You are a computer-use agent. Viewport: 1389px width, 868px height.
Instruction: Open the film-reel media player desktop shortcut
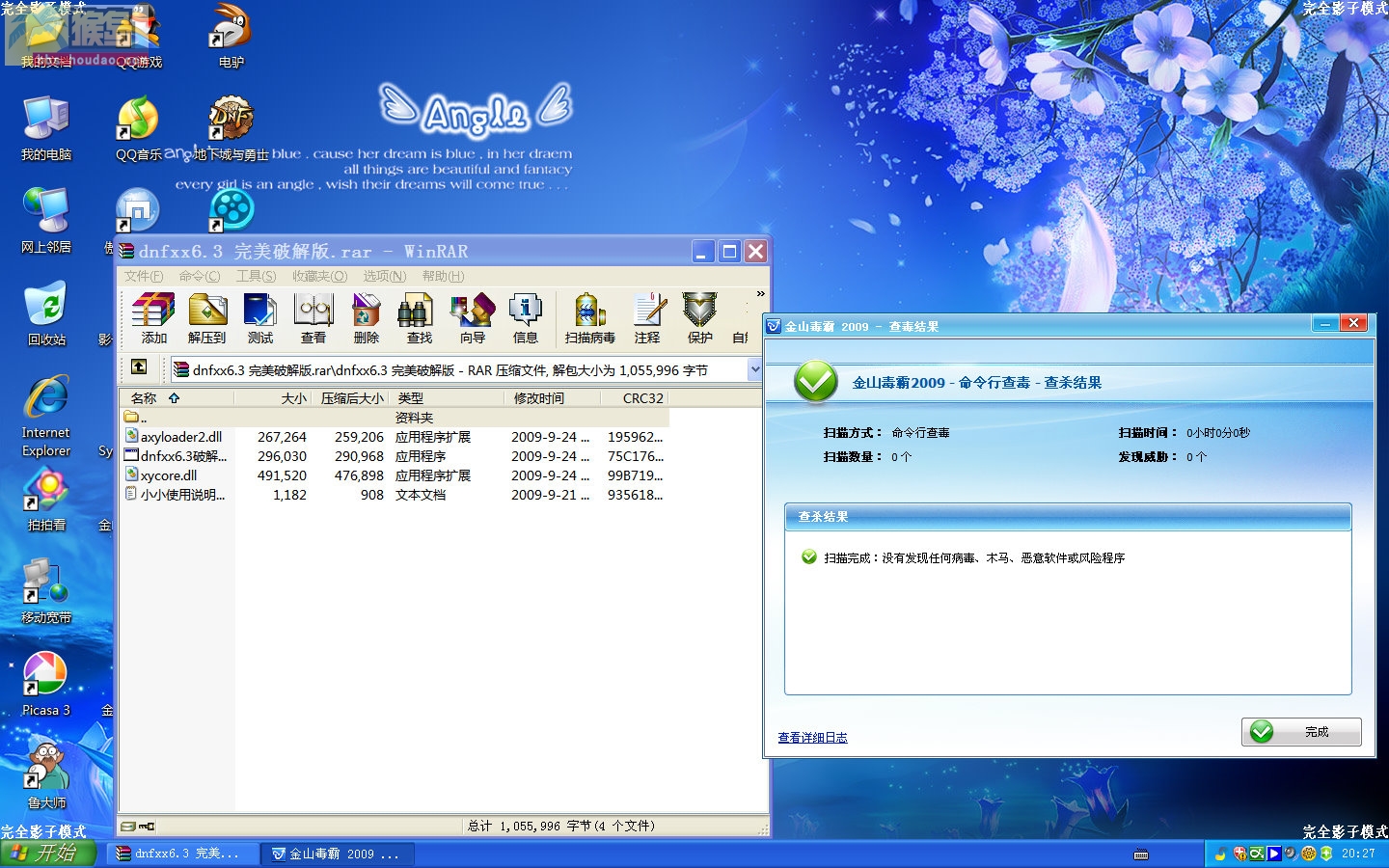231,210
